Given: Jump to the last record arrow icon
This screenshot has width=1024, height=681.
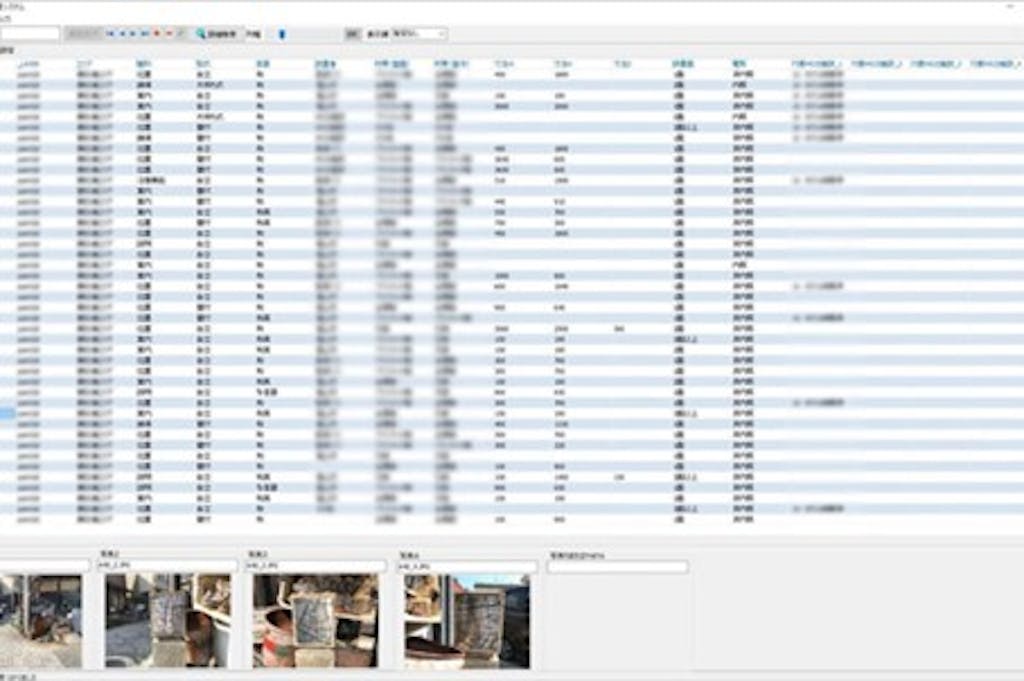Looking at the screenshot, I should 146,34.
